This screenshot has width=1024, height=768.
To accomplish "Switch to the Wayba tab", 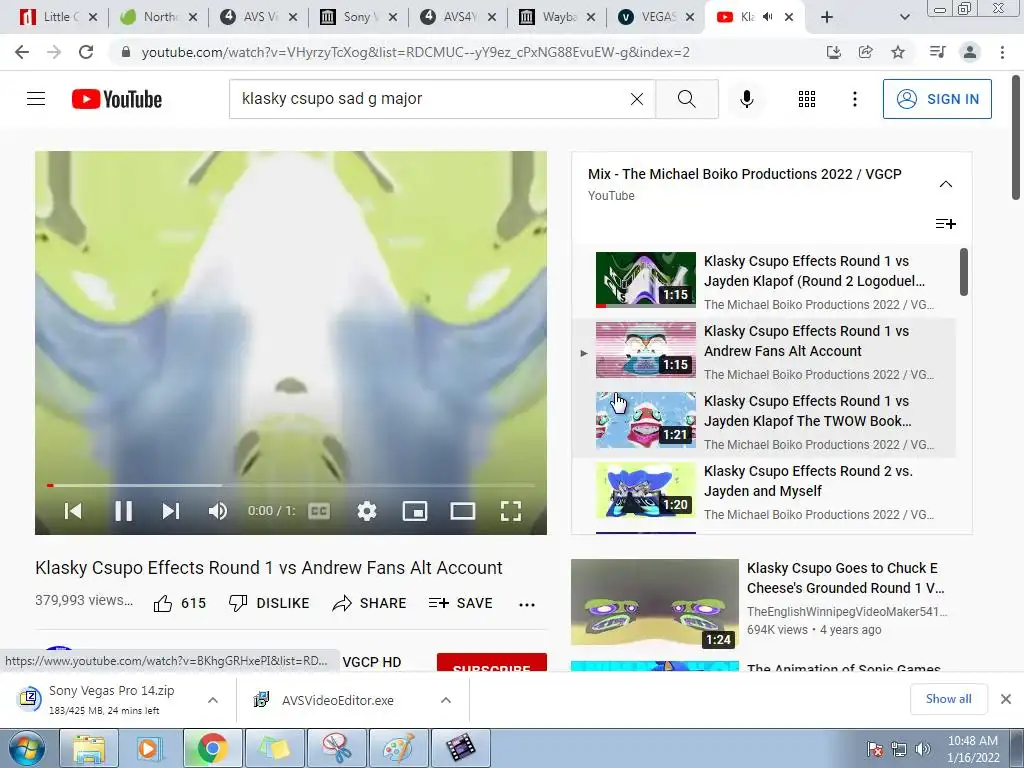I will pos(558,17).
